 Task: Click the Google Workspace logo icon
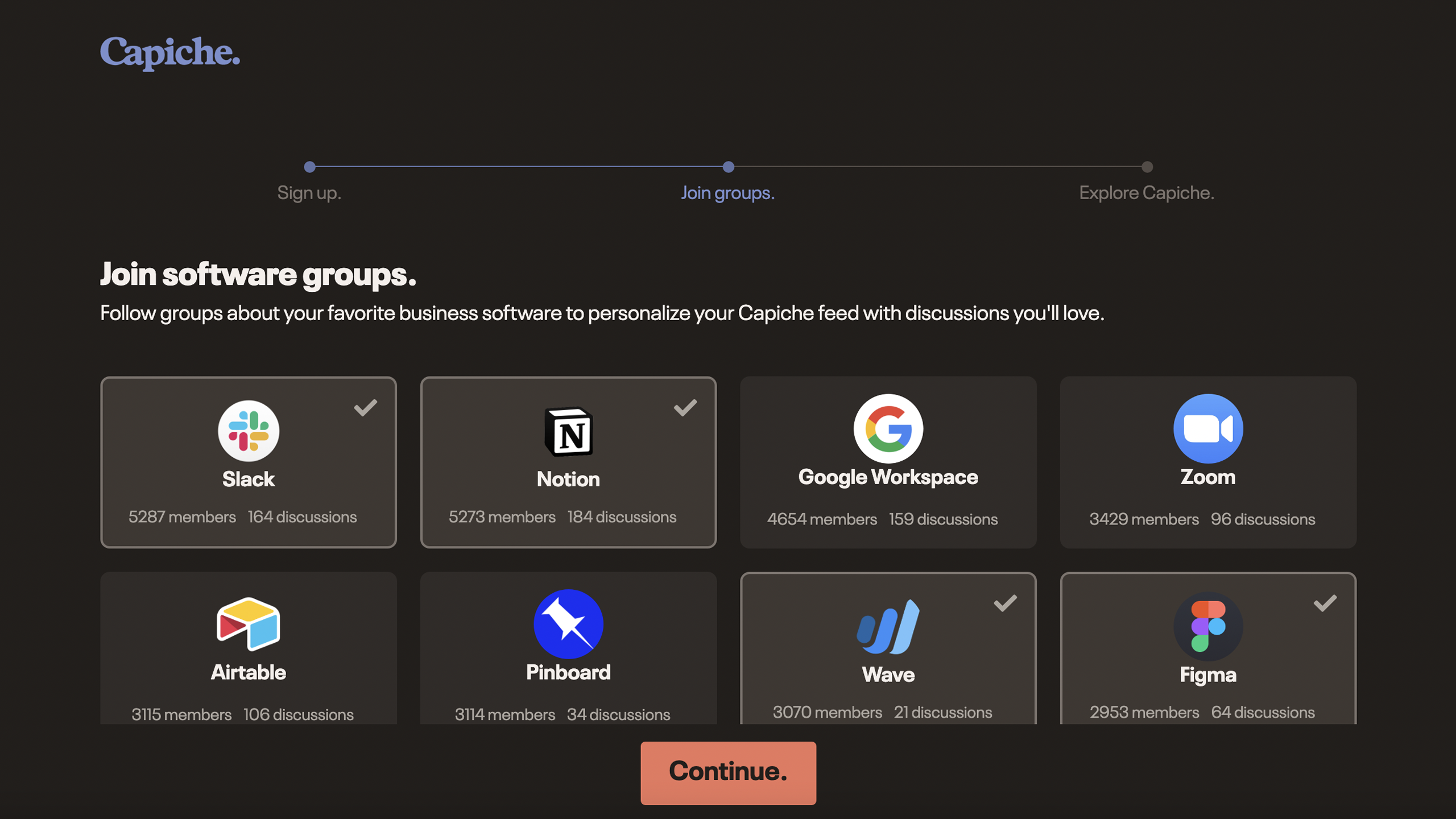point(888,428)
